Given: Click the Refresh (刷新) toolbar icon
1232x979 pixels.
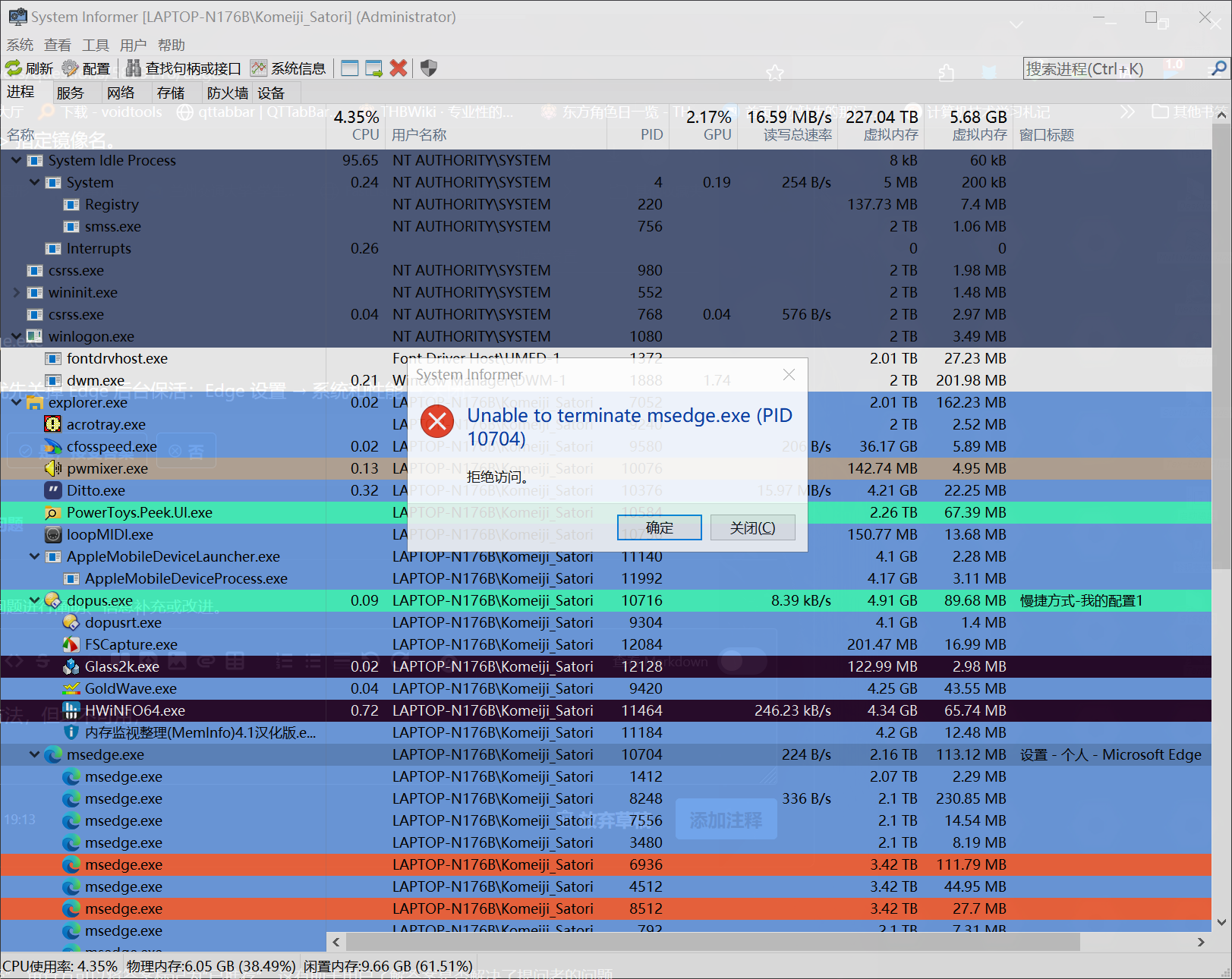Looking at the screenshot, I should pos(14,68).
